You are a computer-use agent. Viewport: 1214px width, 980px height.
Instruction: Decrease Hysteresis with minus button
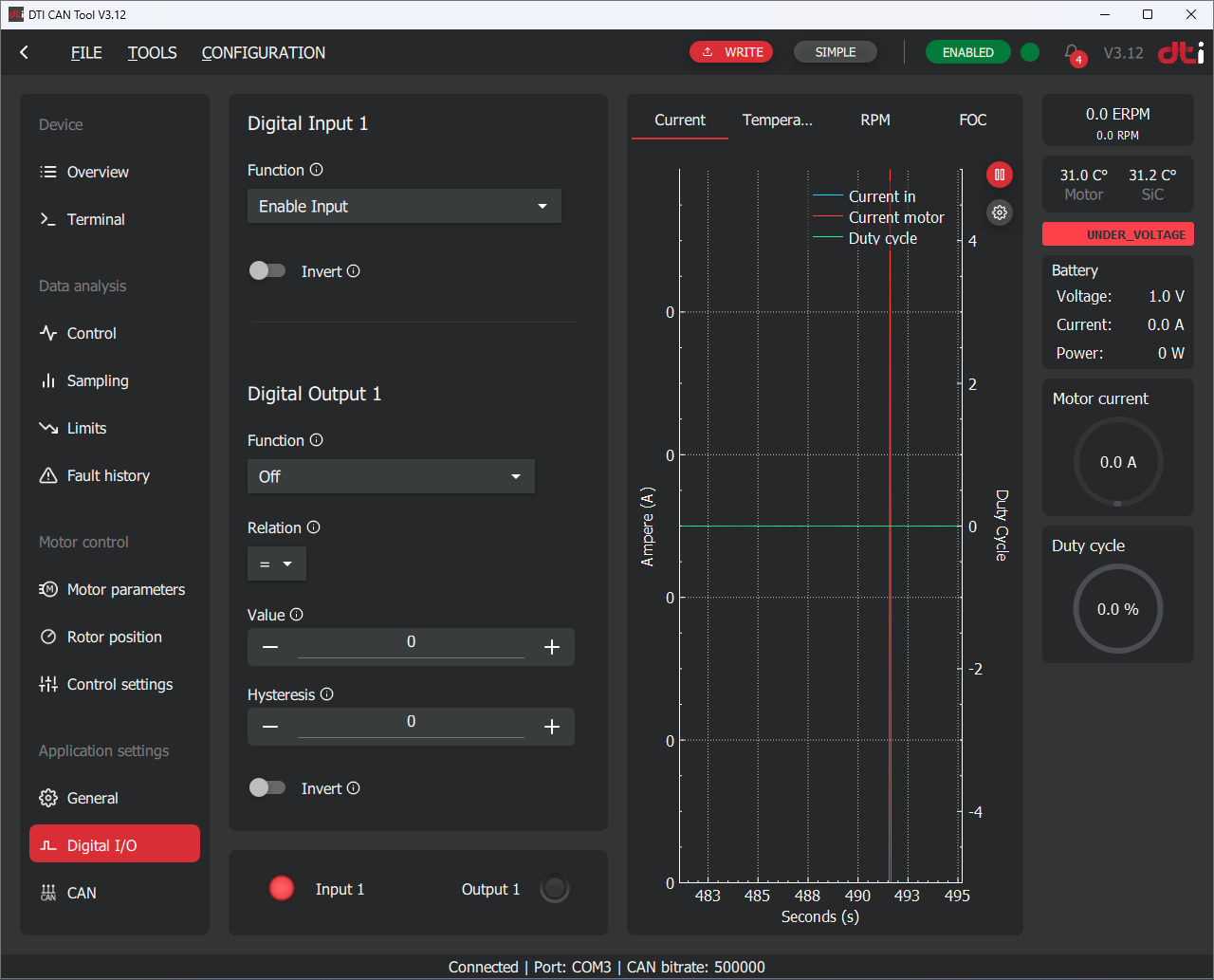pos(270,727)
